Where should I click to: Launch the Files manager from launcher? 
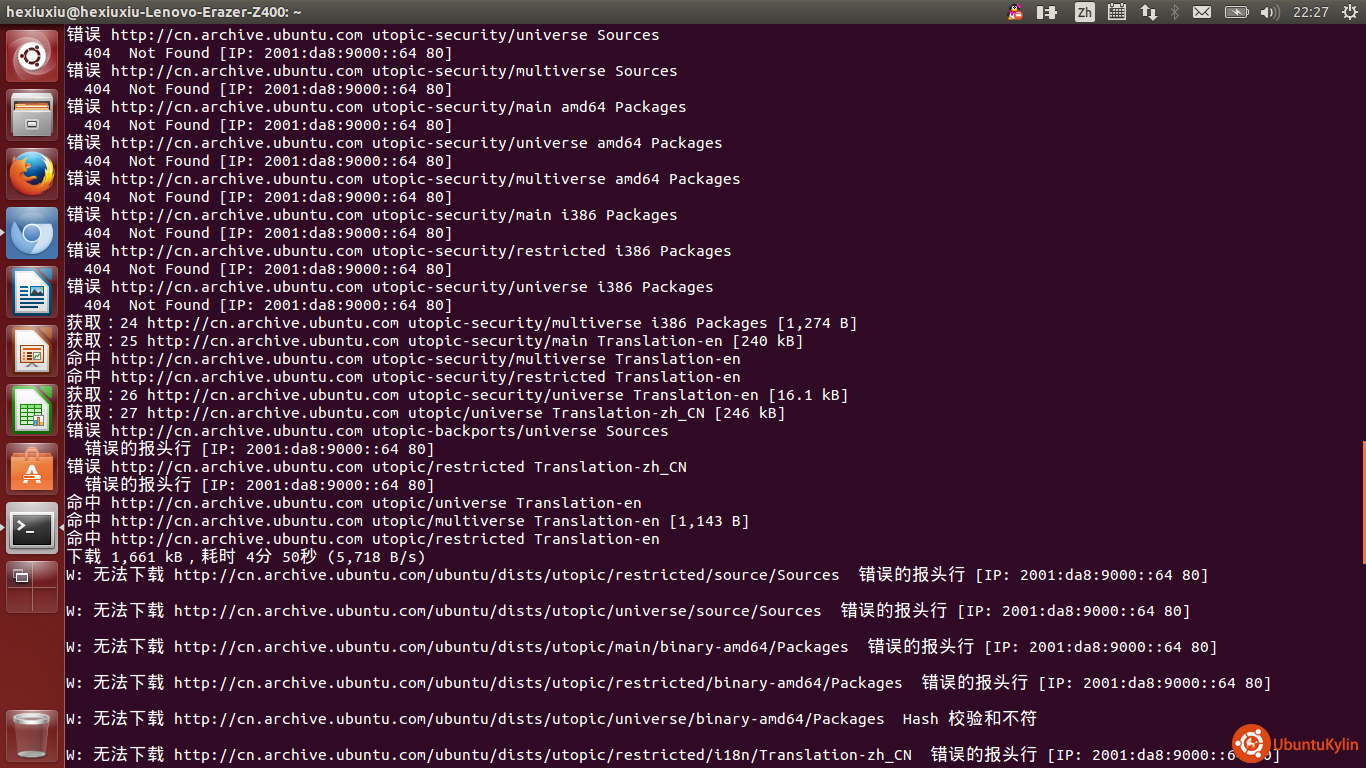(32, 115)
